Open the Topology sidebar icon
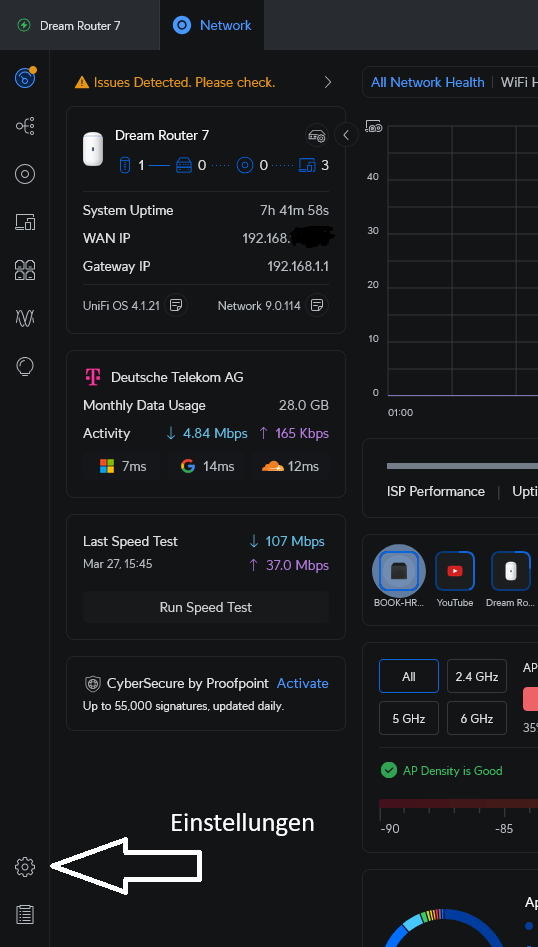538x947 pixels. [25, 126]
